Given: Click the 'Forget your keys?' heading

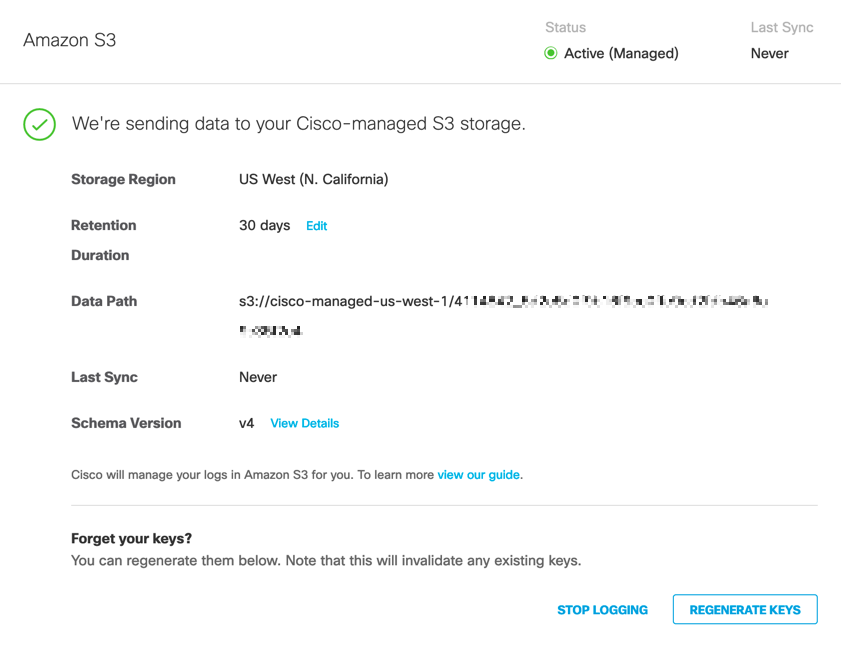Looking at the screenshot, I should click(x=131, y=538).
